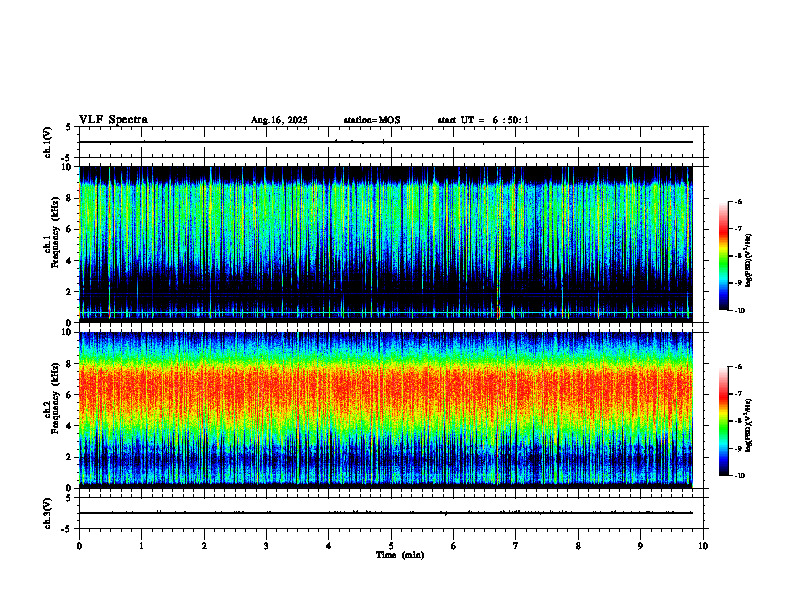The width and height of the screenshot is (792, 612).
Task: Click the "-10" label on ch.2 color bar
Action: point(739,476)
